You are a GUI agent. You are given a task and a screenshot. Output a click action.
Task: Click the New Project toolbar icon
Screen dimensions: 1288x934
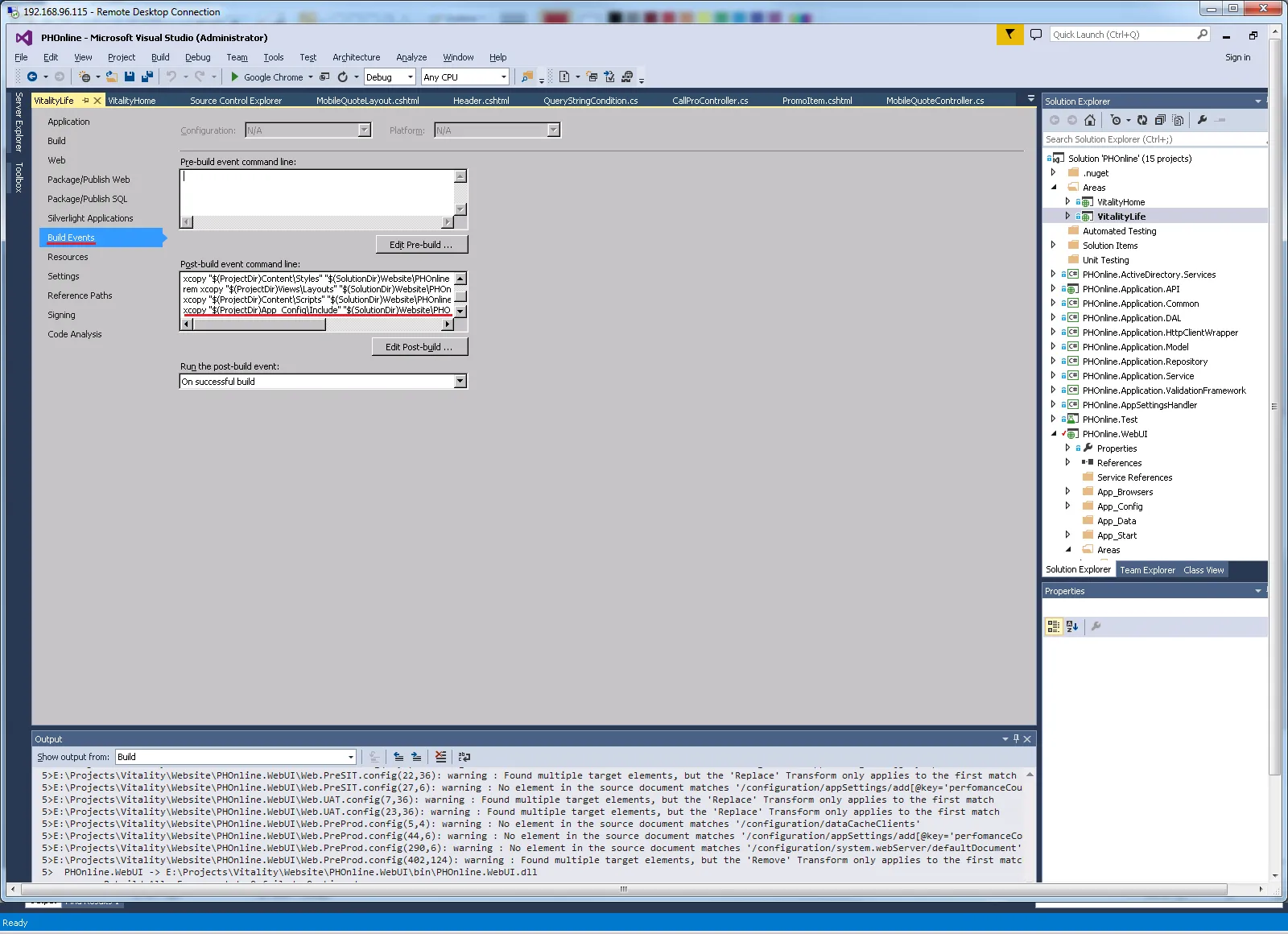pyautogui.click(x=85, y=77)
